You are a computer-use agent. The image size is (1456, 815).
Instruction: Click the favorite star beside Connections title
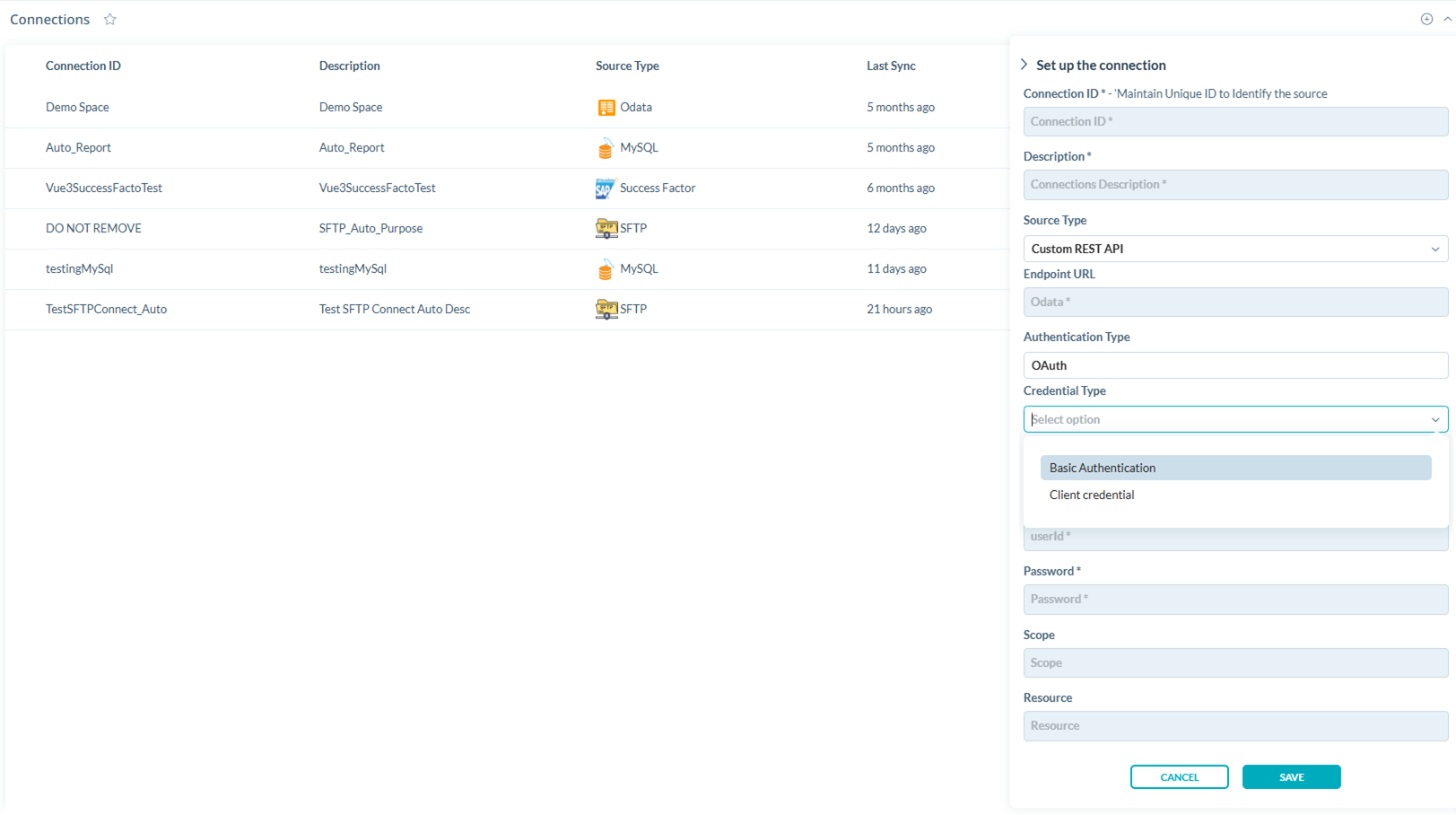[x=110, y=19]
